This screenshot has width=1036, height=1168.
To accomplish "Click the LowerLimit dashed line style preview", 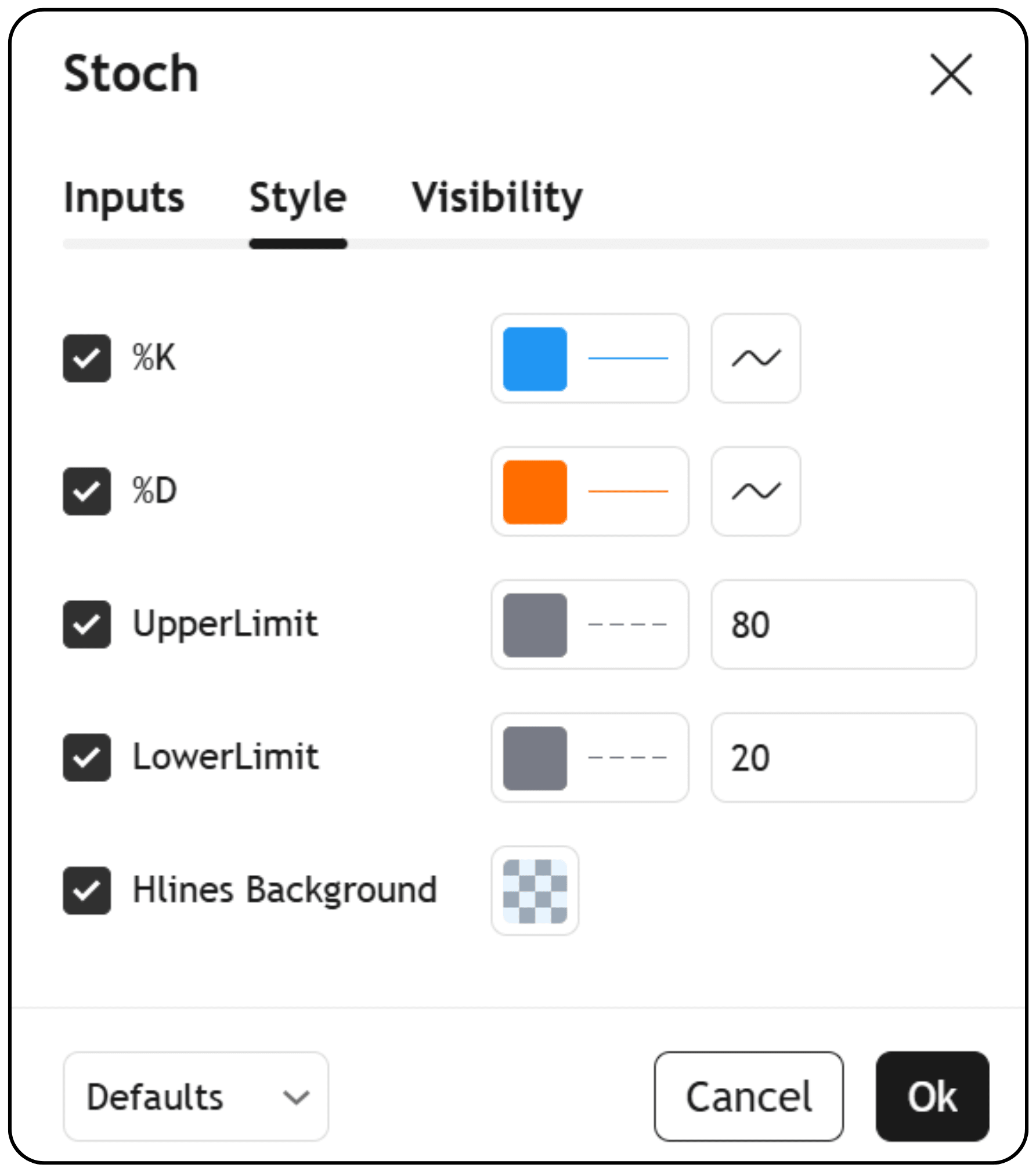I will pyautogui.click(x=628, y=757).
